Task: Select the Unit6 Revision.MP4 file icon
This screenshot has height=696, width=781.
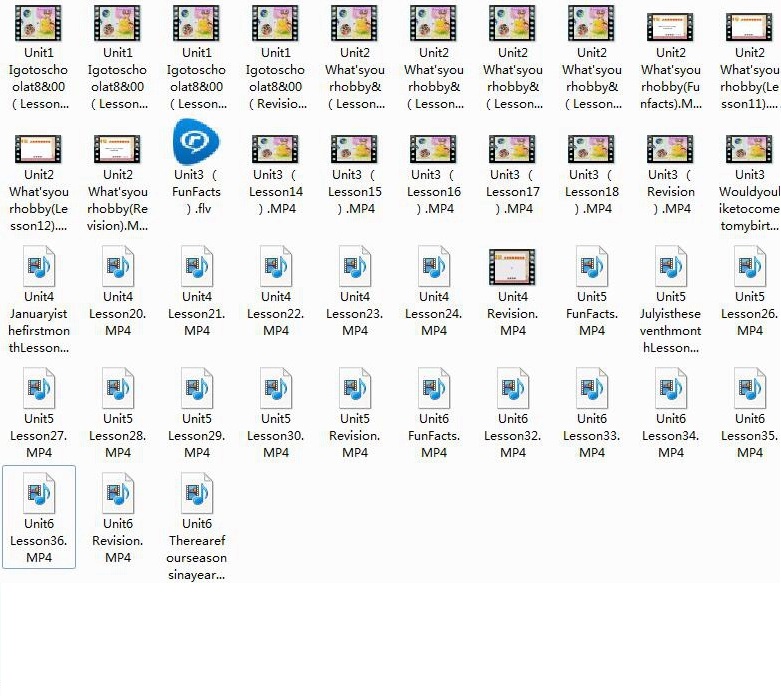Action: (x=118, y=494)
